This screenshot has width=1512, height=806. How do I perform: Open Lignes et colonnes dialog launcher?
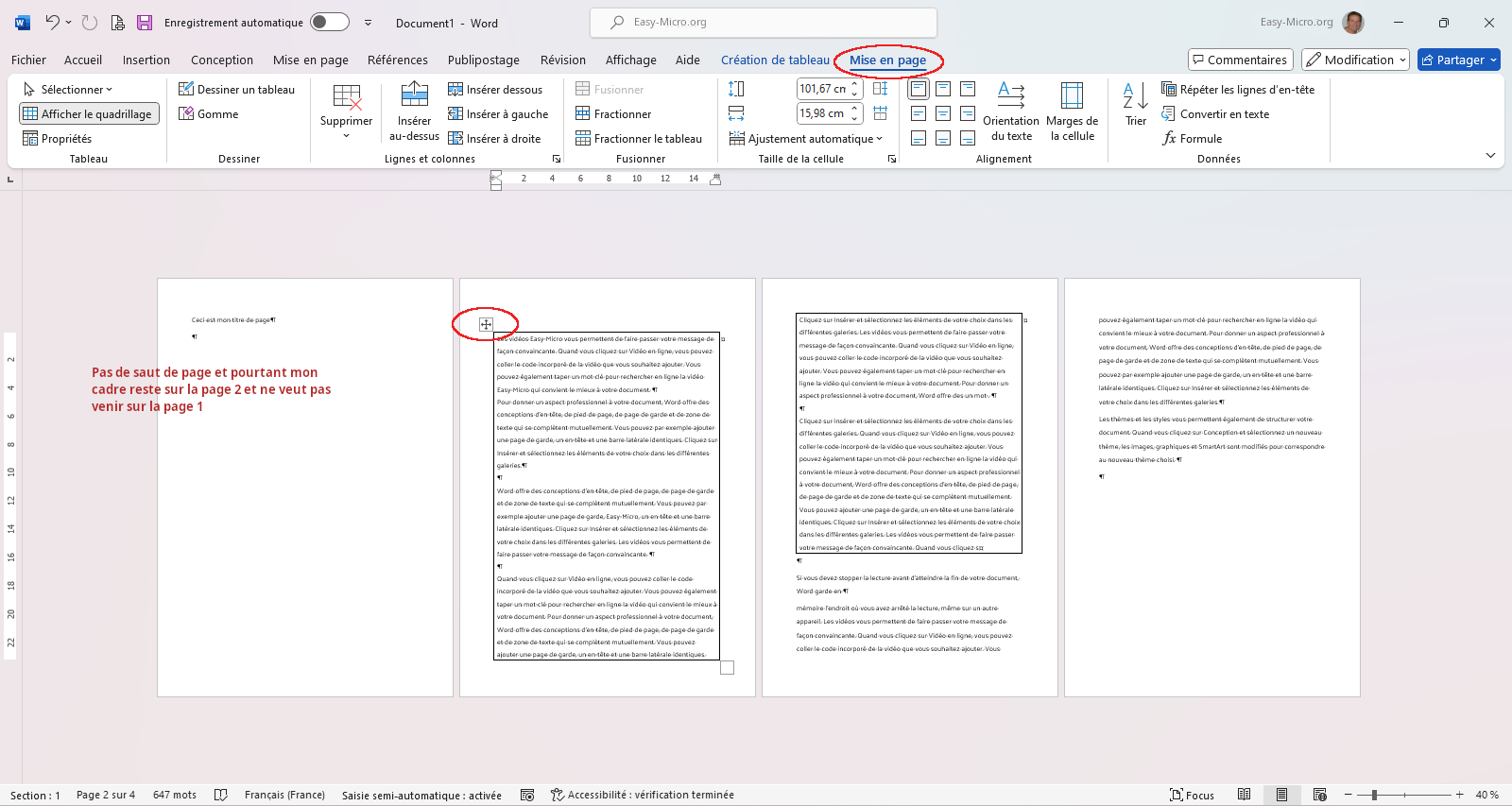pyautogui.click(x=557, y=159)
